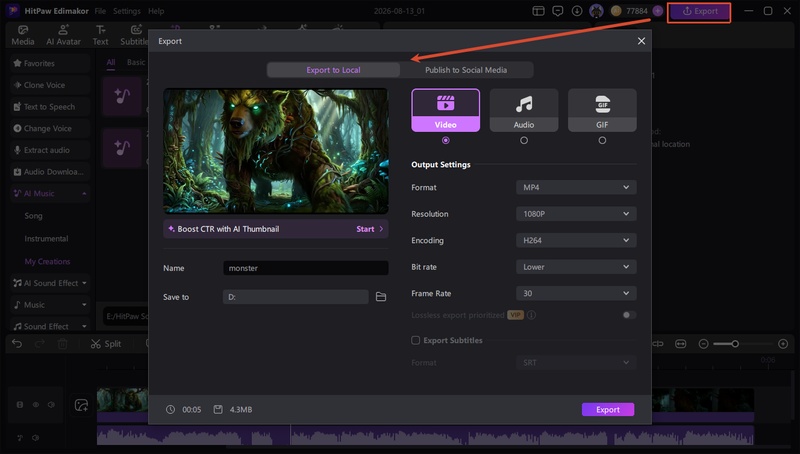Open the Text tool in the toolbar
Screen dimensions: 800x454
pyautogui.click(x=101, y=35)
